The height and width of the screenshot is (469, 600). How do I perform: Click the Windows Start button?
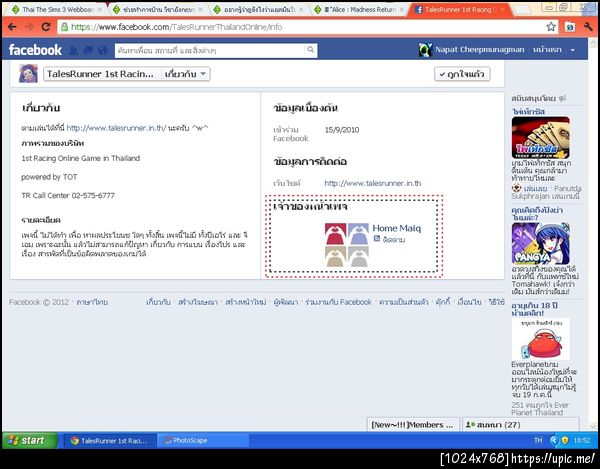tap(30, 440)
